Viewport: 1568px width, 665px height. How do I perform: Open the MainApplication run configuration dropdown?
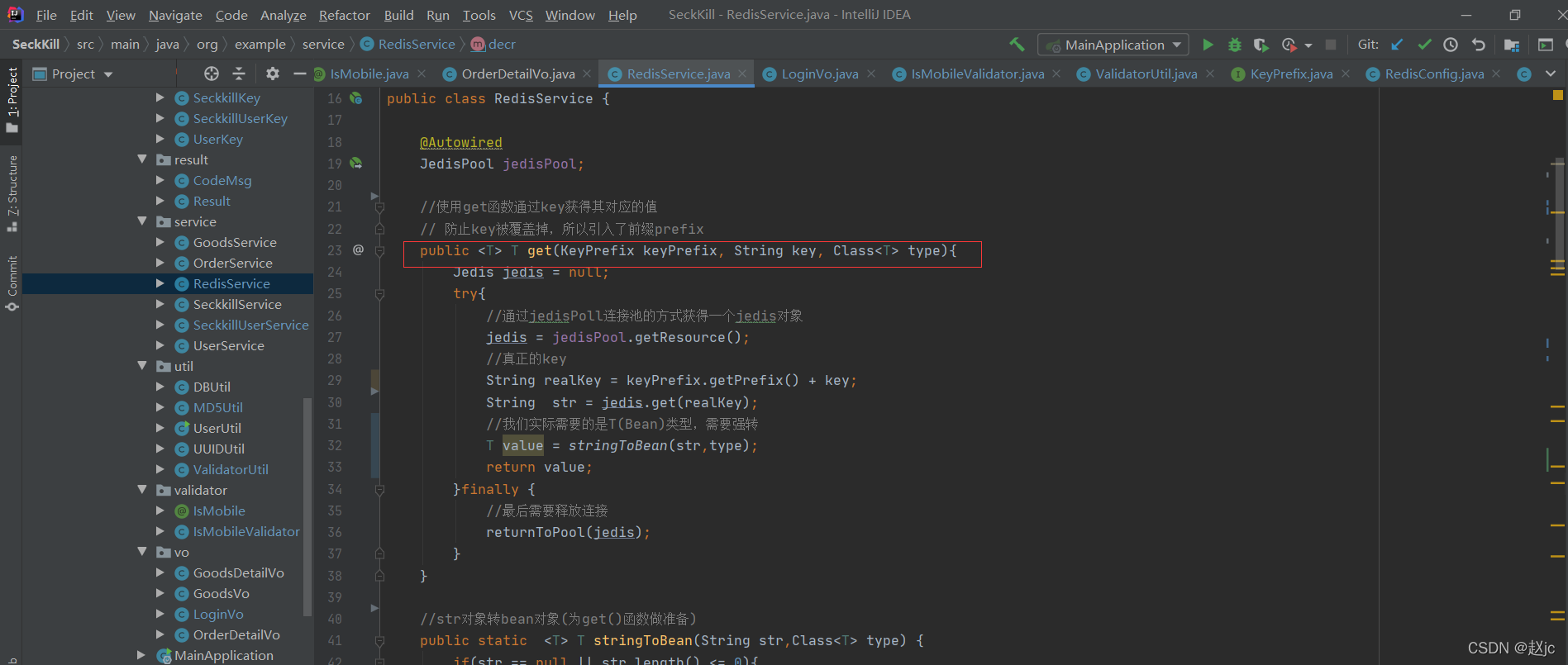1113,45
